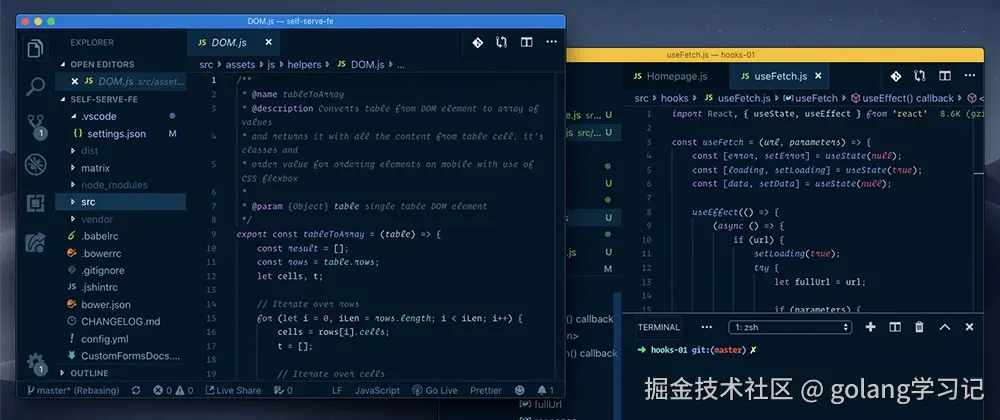Expand the matrix folder
Viewport: 1000px width, 420px height.
pyautogui.click(x=96, y=168)
